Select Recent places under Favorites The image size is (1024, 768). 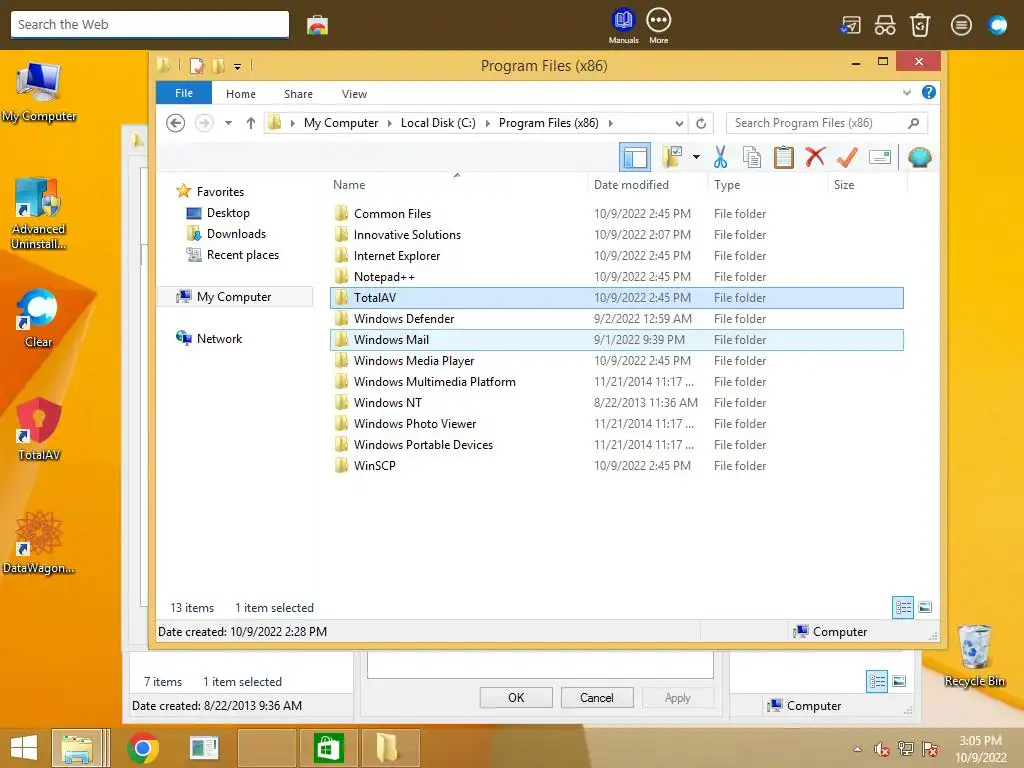(242, 255)
